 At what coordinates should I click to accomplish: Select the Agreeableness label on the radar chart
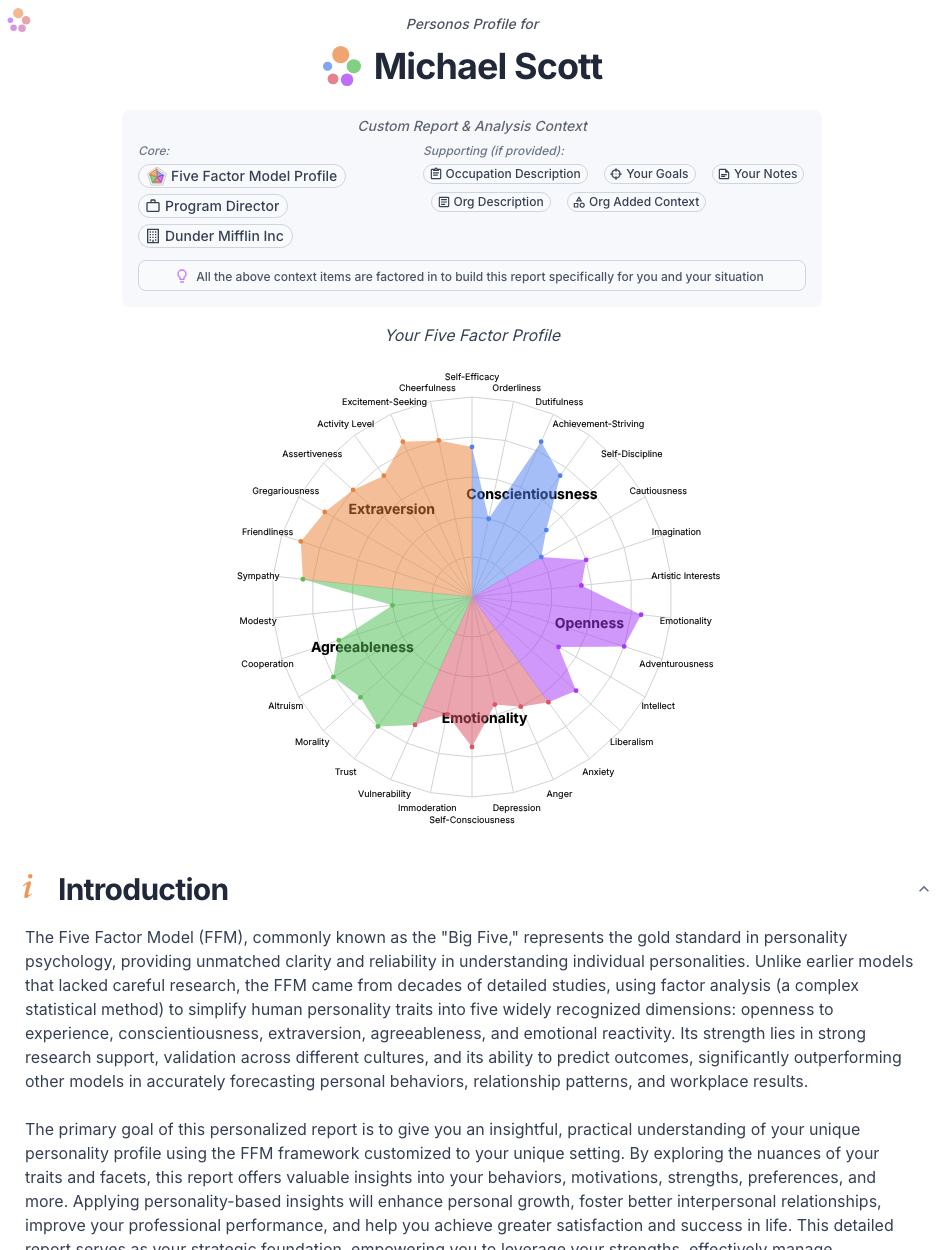tap(362, 647)
